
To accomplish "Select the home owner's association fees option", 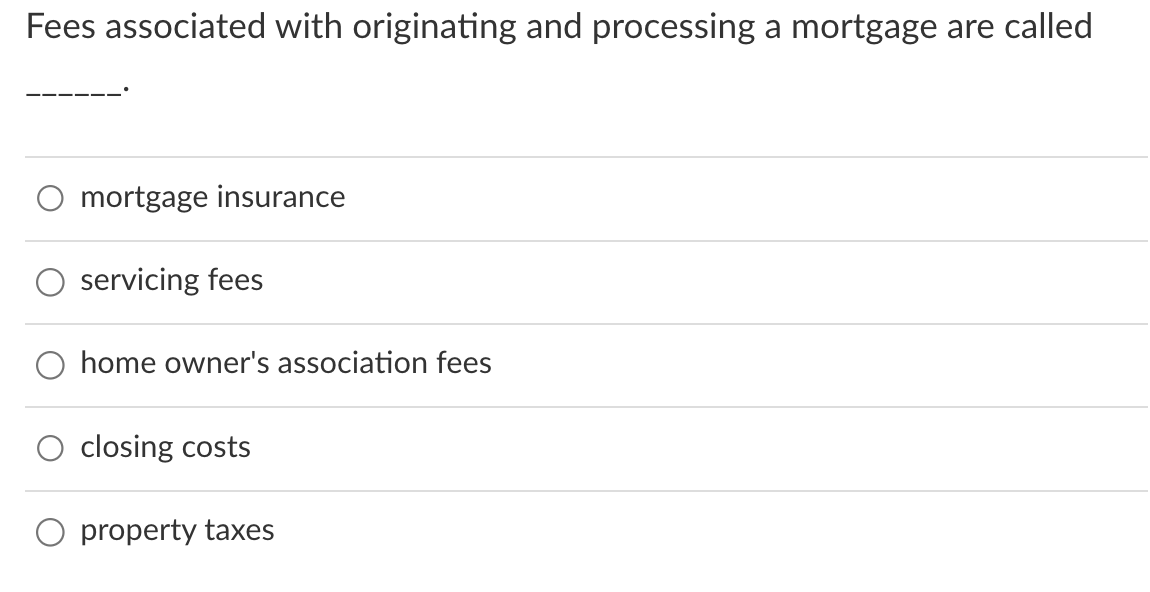I will [x=49, y=364].
